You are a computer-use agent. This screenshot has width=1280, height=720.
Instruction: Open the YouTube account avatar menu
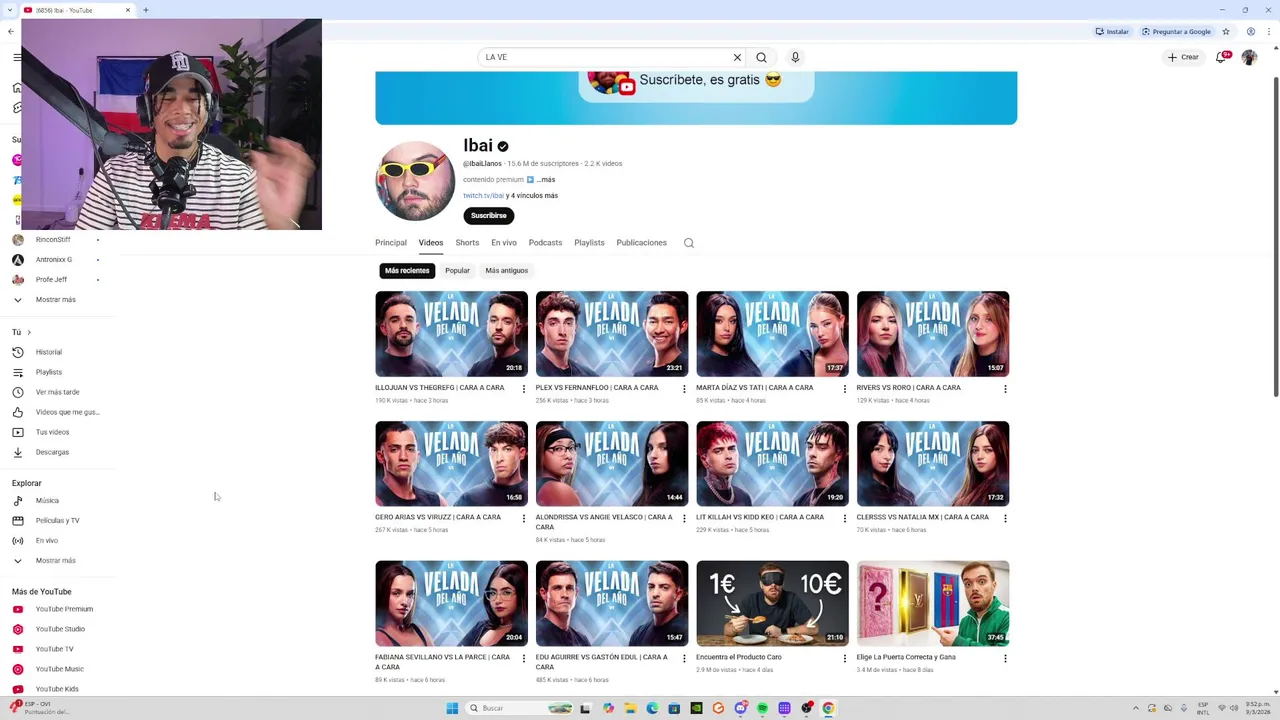1249,57
